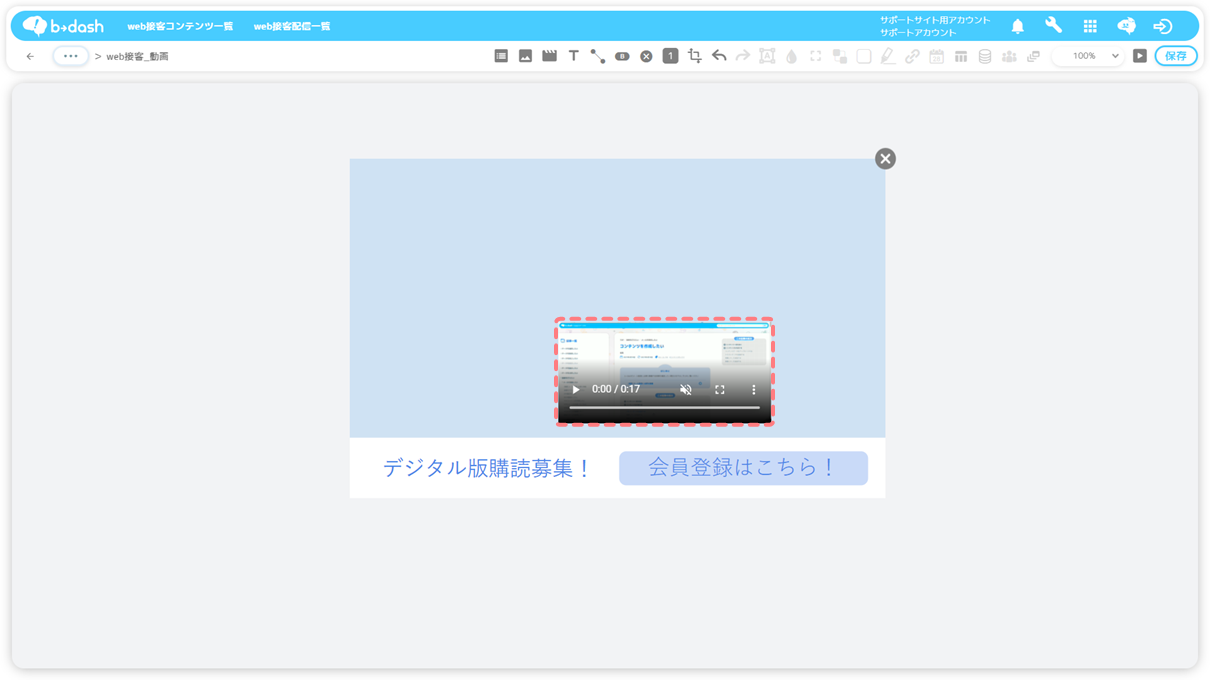The width and height of the screenshot is (1210, 680).
Task: Select the close-button element tool
Action: pyautogui.click(x=646, y=57)
